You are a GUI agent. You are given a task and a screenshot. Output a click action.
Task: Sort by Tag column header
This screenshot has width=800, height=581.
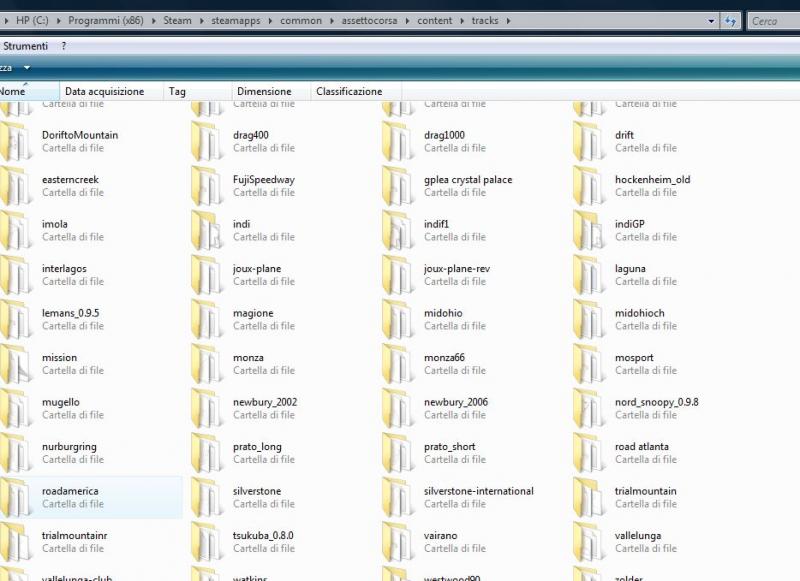pos(197,91)
